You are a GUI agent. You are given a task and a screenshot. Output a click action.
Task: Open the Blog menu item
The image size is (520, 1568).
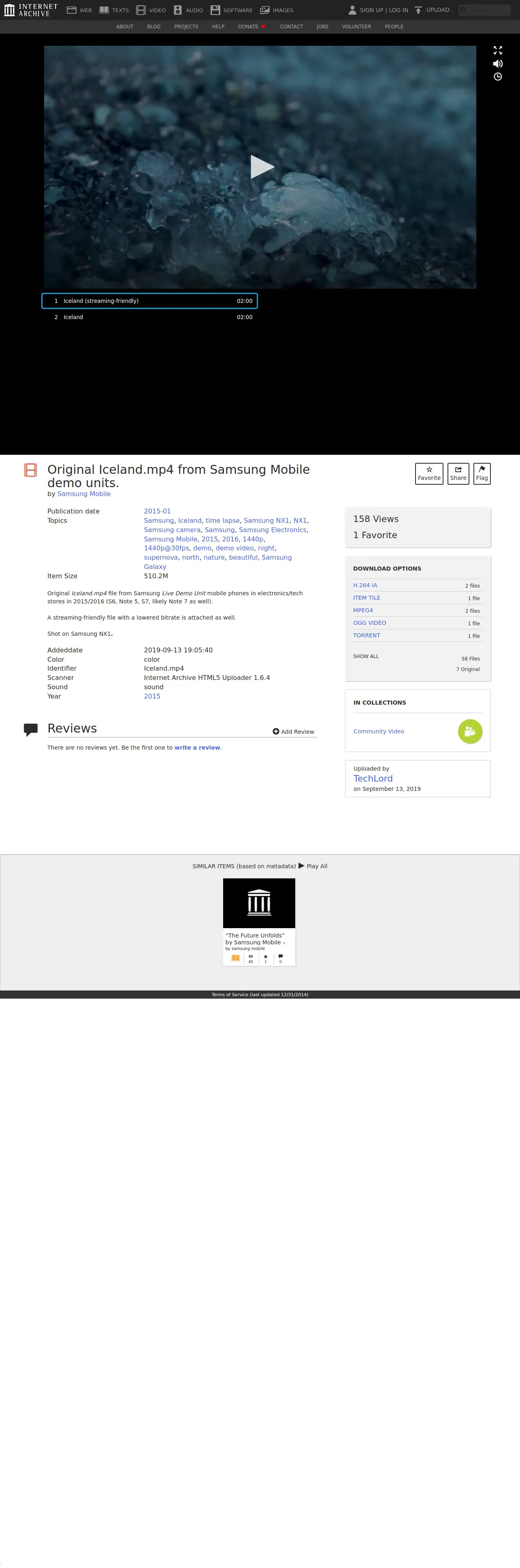(154, 27)
